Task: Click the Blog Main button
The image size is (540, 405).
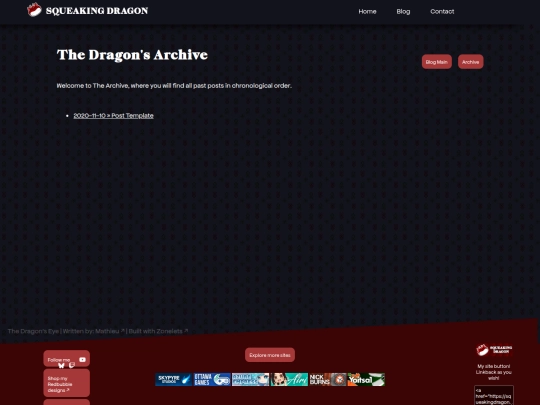Action: tap(436, 62)
